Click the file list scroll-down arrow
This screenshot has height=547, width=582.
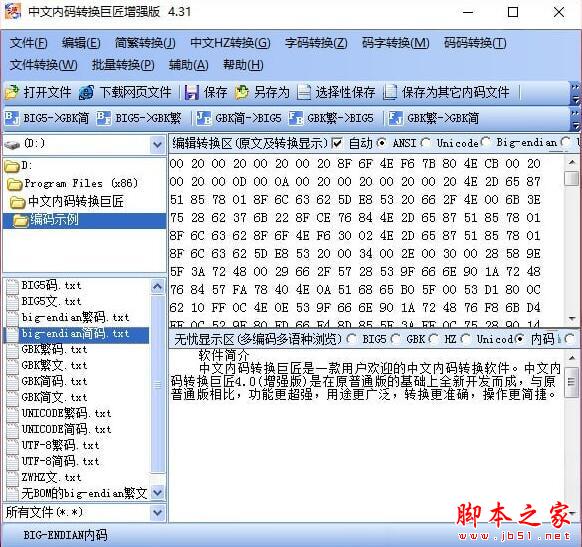[157, 492]
